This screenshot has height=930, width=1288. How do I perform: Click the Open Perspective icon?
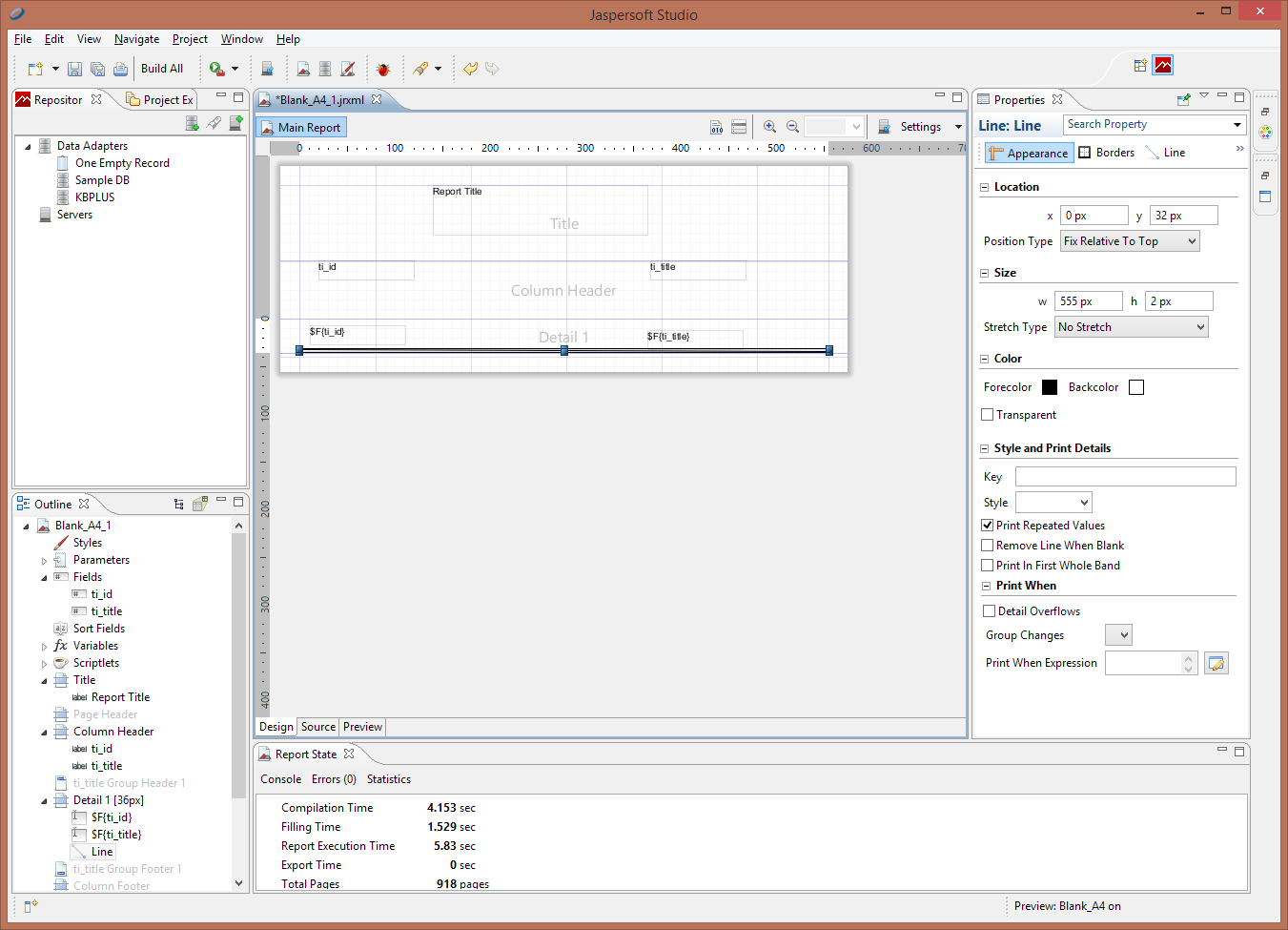pyautogui.click(x=1140, y=66)
